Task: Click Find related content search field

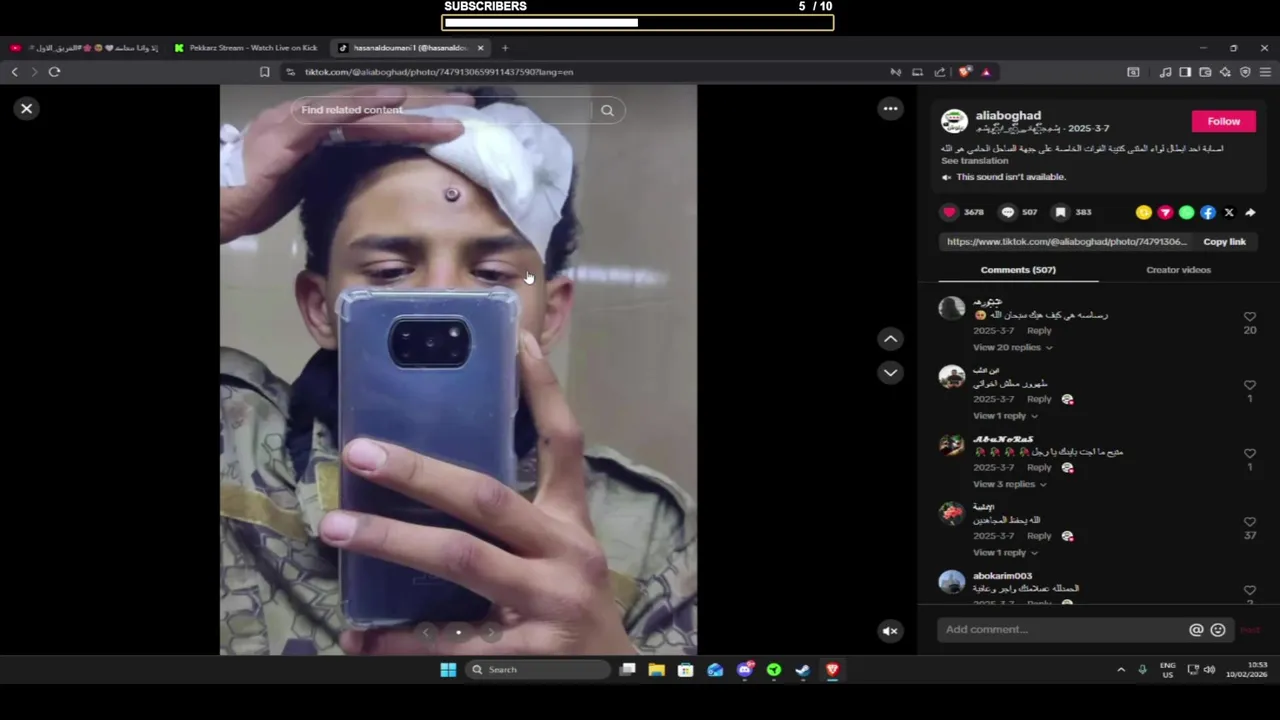Action: [443, 110]
